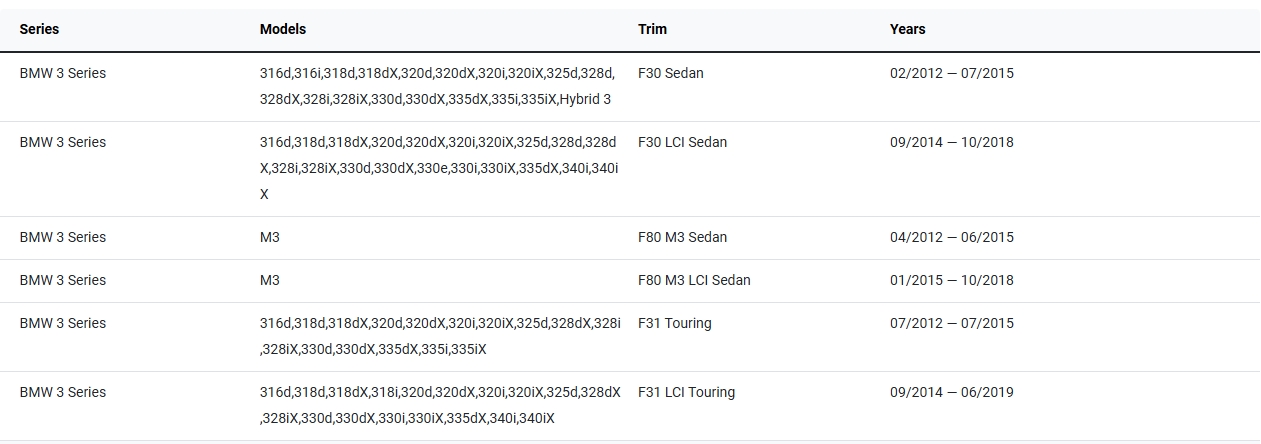
Task: Click the Series column header
Action: coord(39,29)
